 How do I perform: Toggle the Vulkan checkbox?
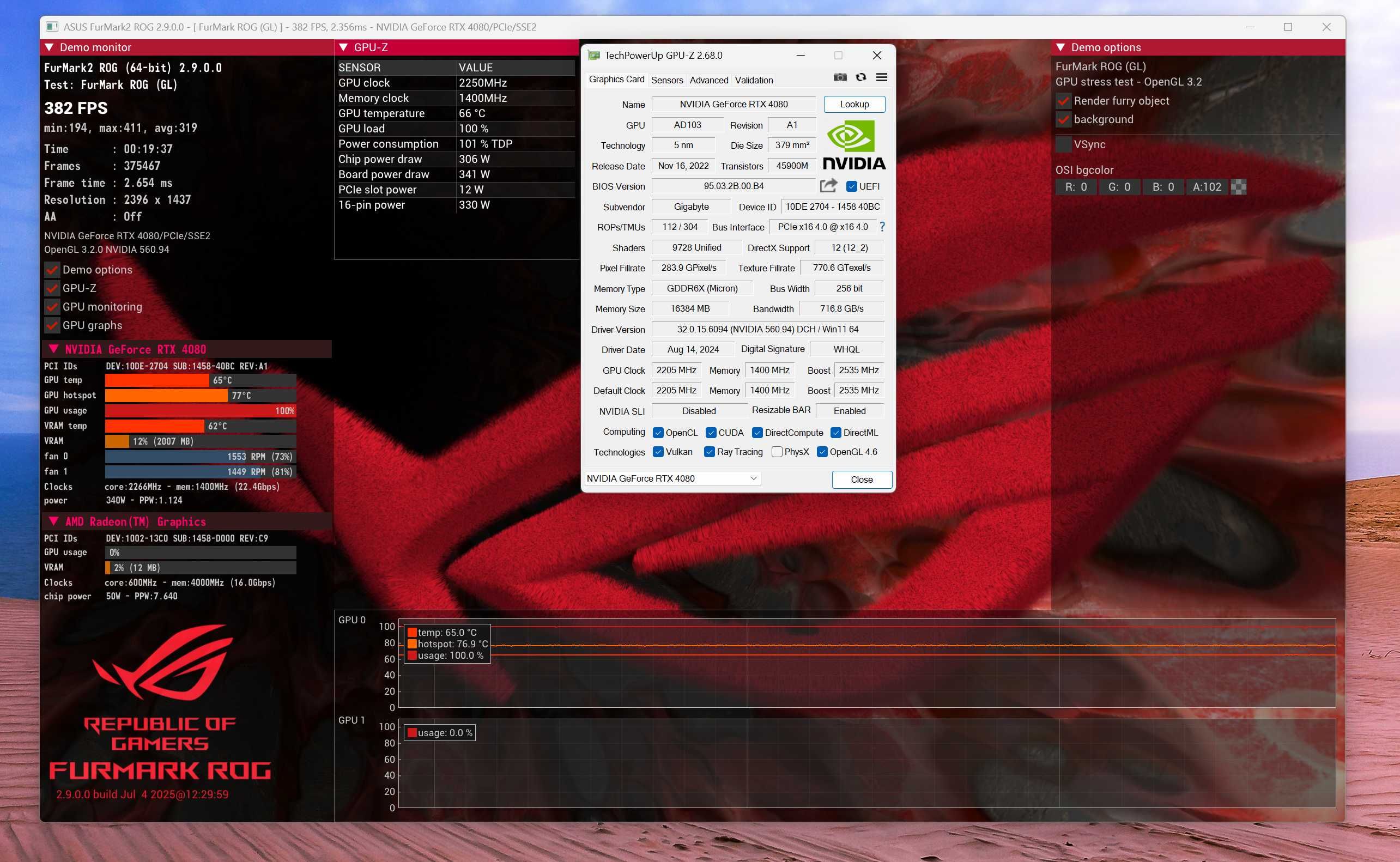point(658,452)
